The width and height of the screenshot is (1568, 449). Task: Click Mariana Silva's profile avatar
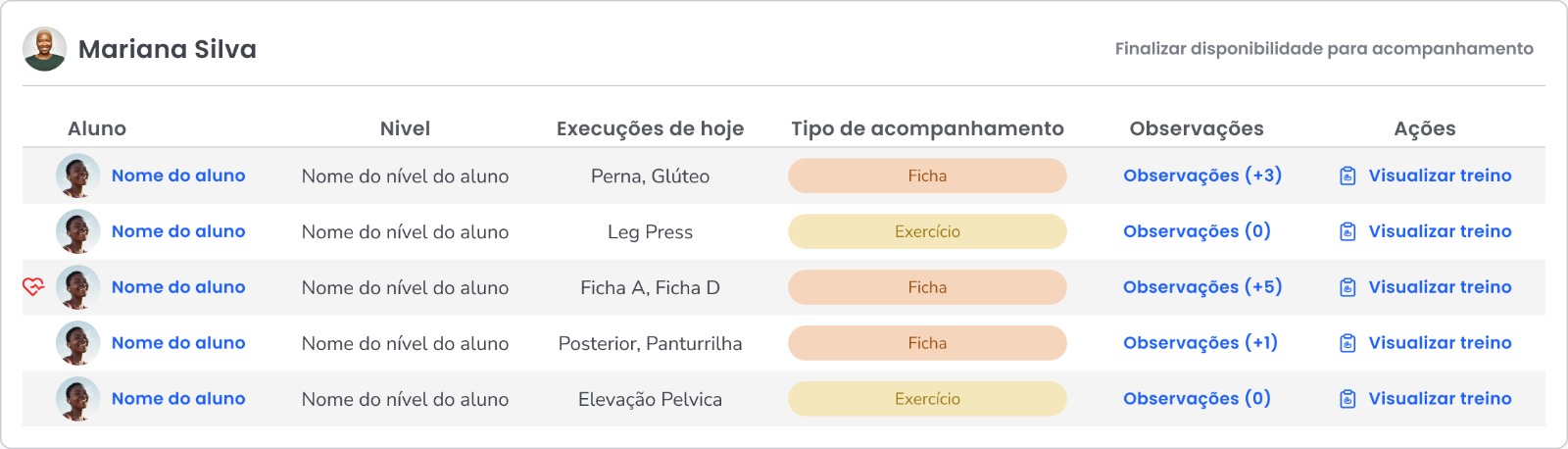[x=44, y=49]
